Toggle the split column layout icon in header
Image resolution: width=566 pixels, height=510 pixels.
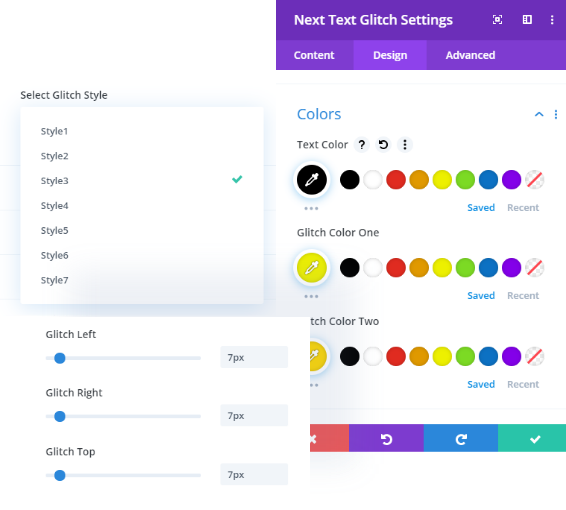click(527, 19)
